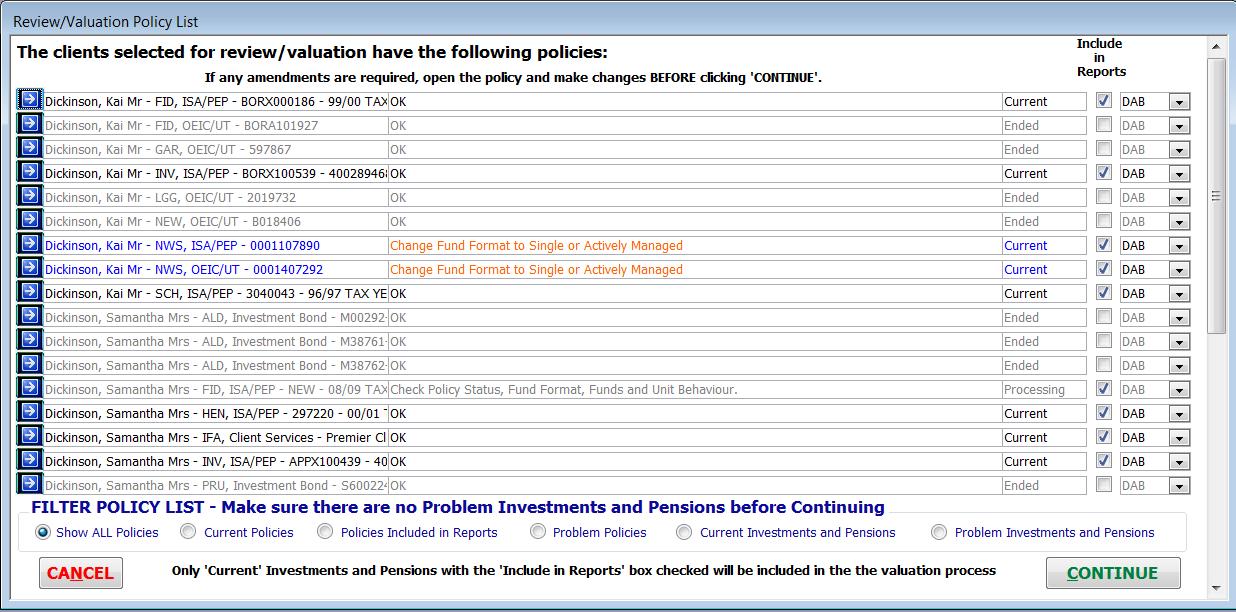Expand DAB dropdown for IFA Client Services row
This screenshot has height=612, width=1236.
1179,438
